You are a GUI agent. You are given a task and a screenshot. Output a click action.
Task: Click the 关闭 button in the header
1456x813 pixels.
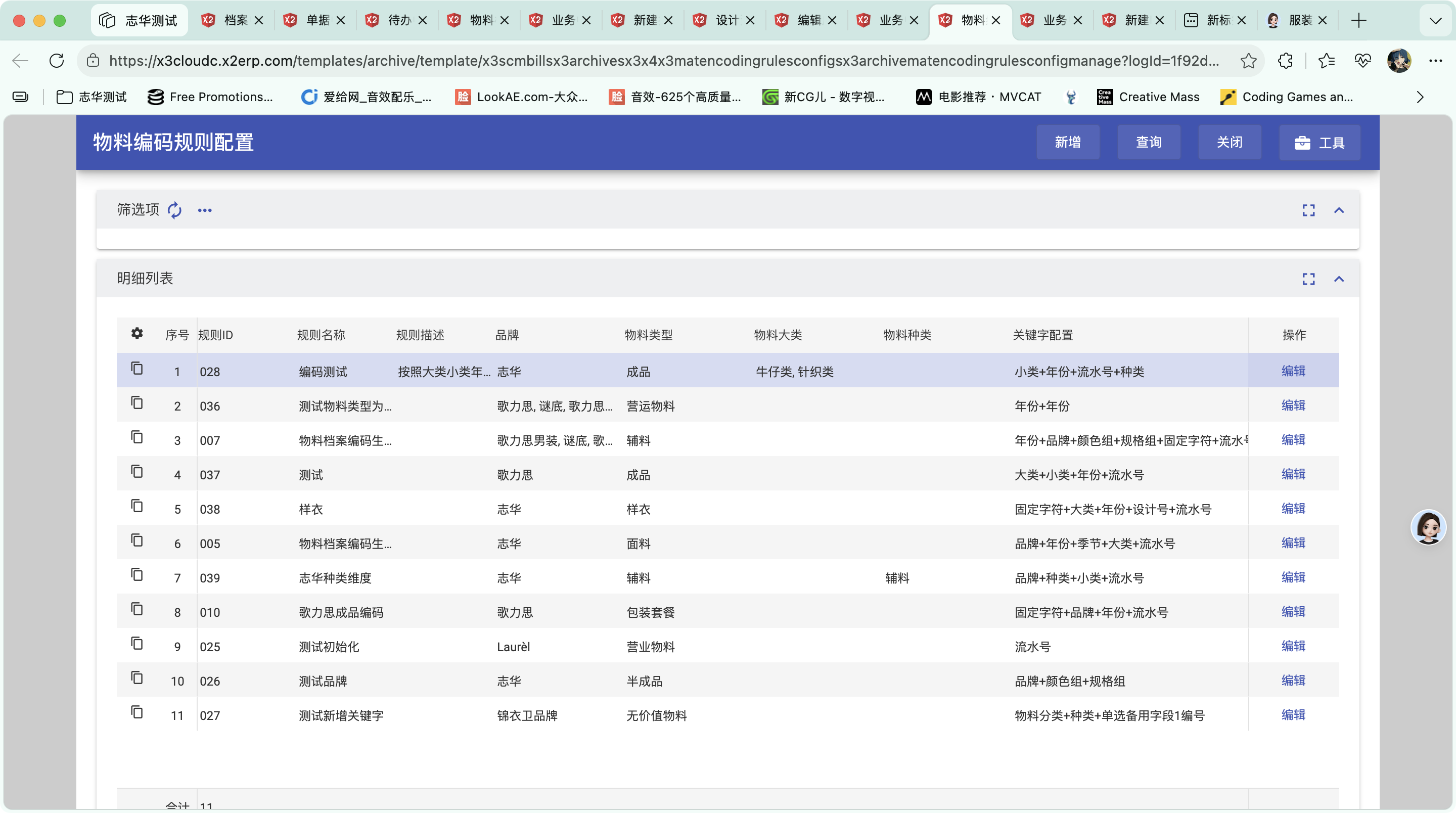[1230, 142]
